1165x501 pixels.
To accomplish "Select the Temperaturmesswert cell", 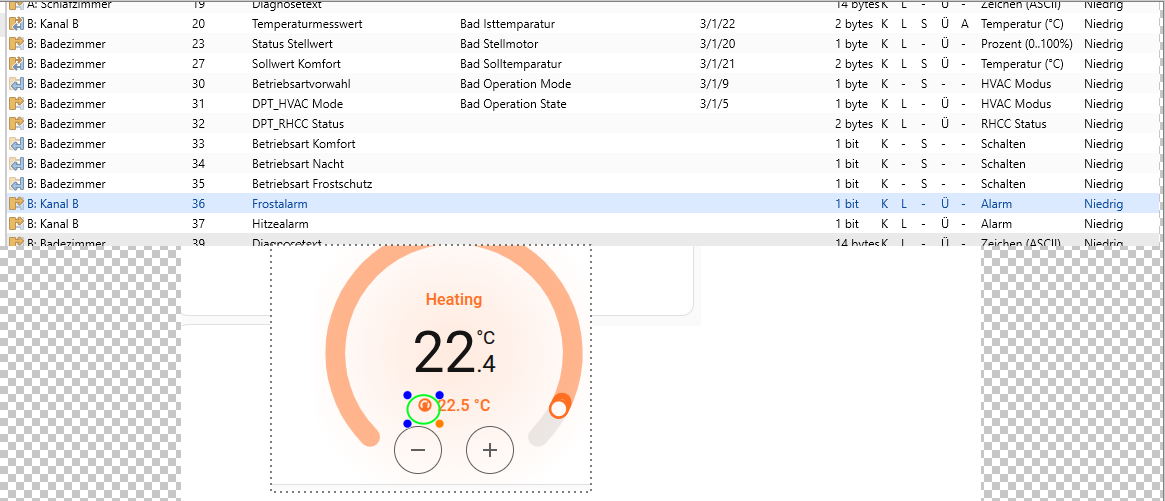I will click(x=308, y=24).
